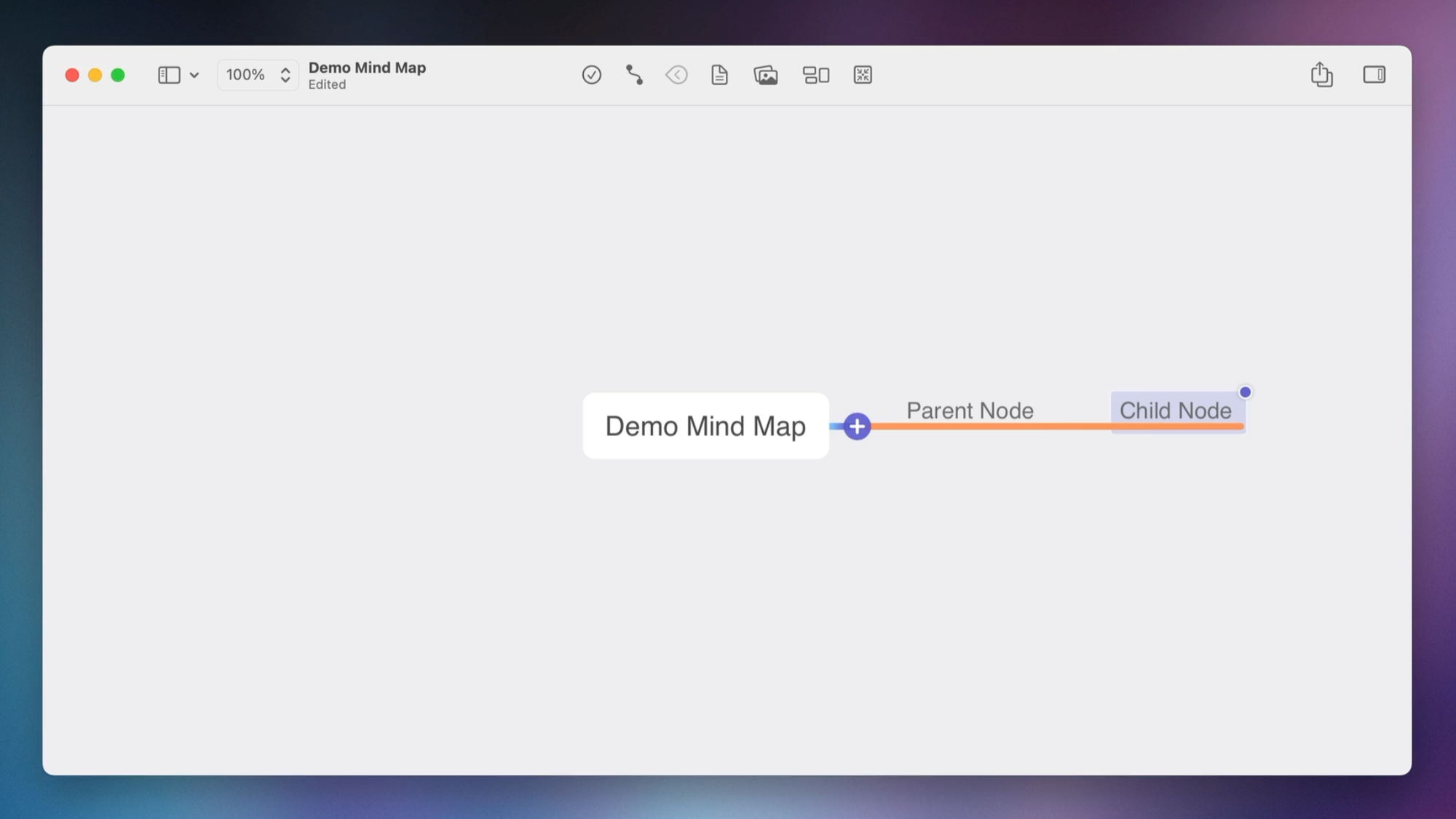The width and height of the screenshot is (1456, 819).
Task: Click the task checkmark toolbar icon
Action: click(591, 75)
